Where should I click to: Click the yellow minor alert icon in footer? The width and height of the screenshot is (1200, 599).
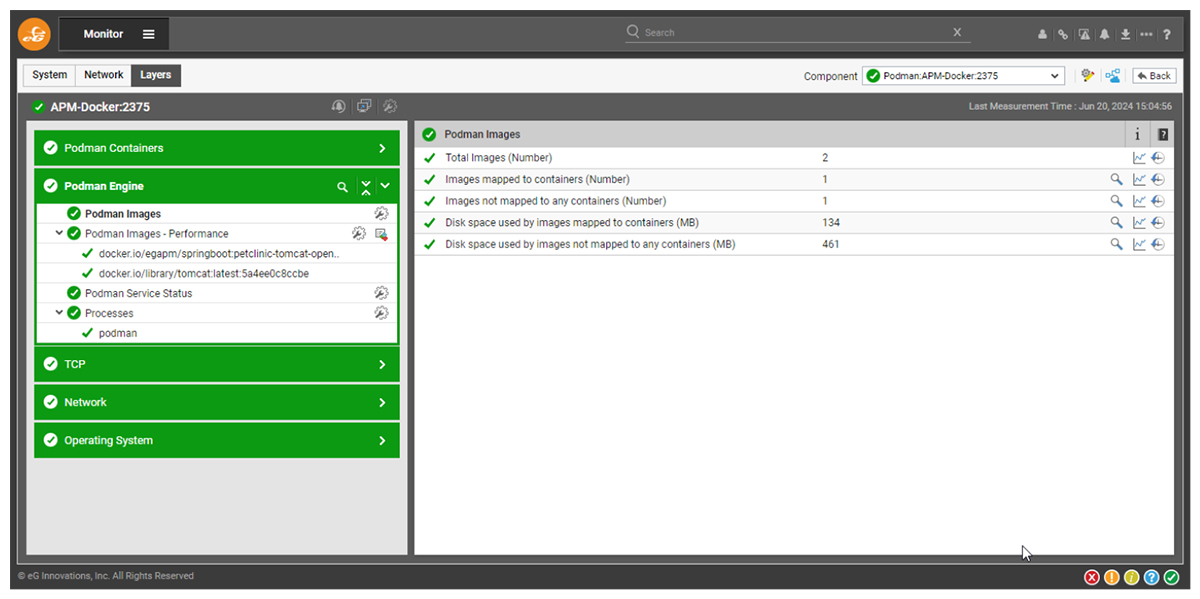click(1132, 577)
